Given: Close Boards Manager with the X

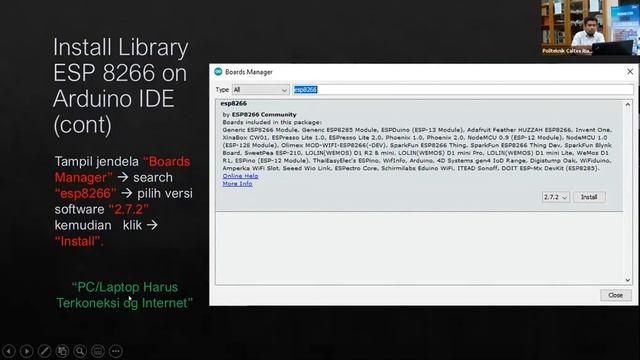Looking at the screenshot, I should 630,71.
